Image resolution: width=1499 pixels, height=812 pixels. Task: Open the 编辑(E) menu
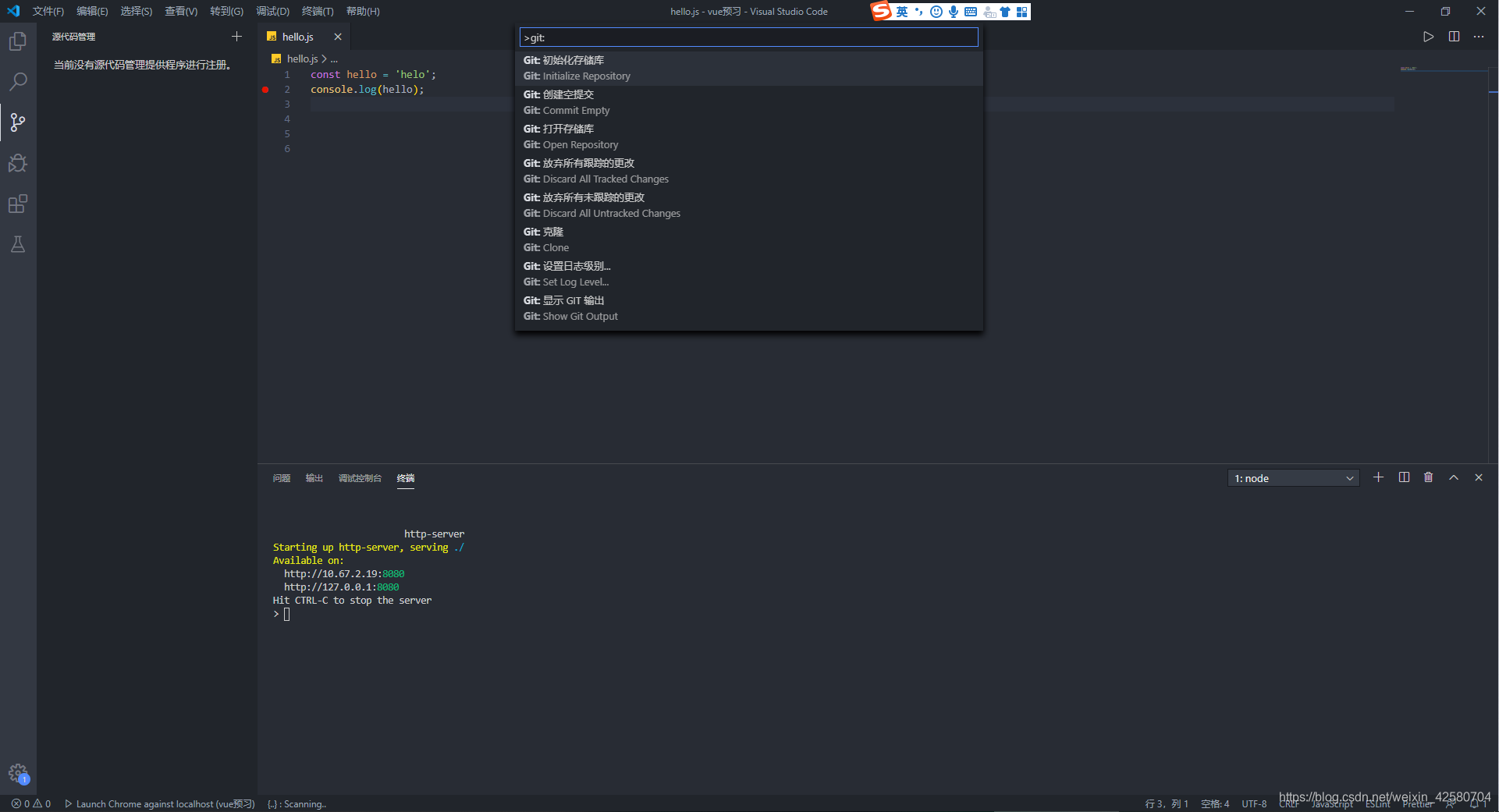point(92,11)
